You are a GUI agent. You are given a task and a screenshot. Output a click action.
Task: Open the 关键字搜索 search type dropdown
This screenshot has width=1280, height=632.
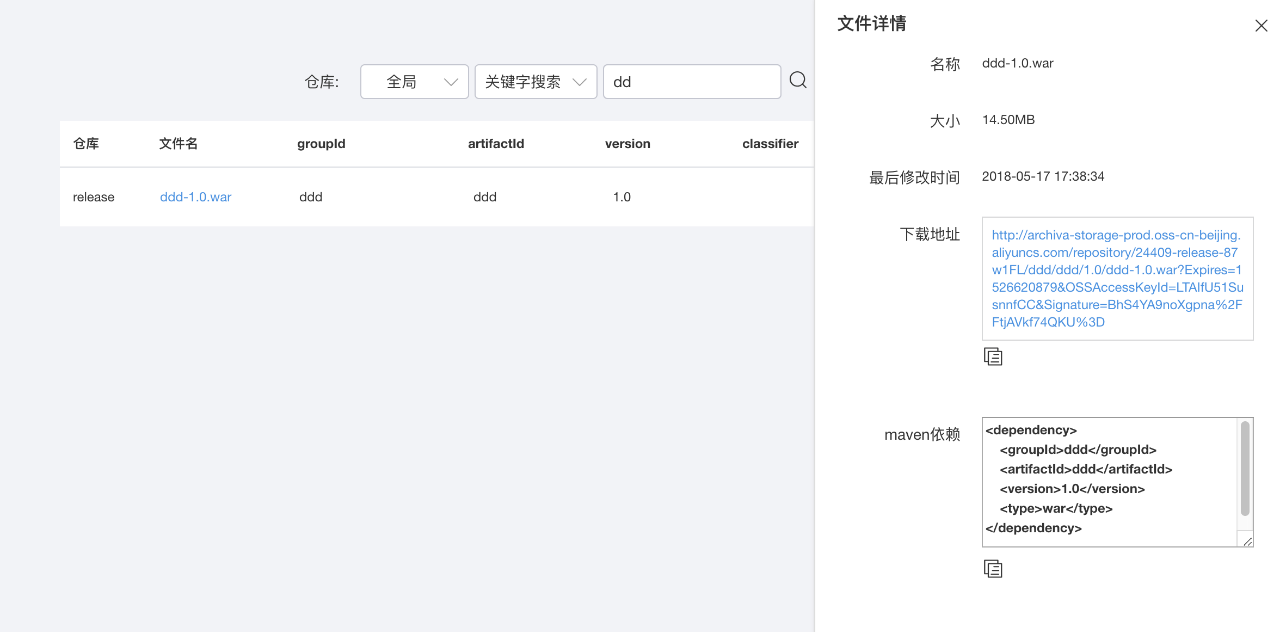(536, 82)
